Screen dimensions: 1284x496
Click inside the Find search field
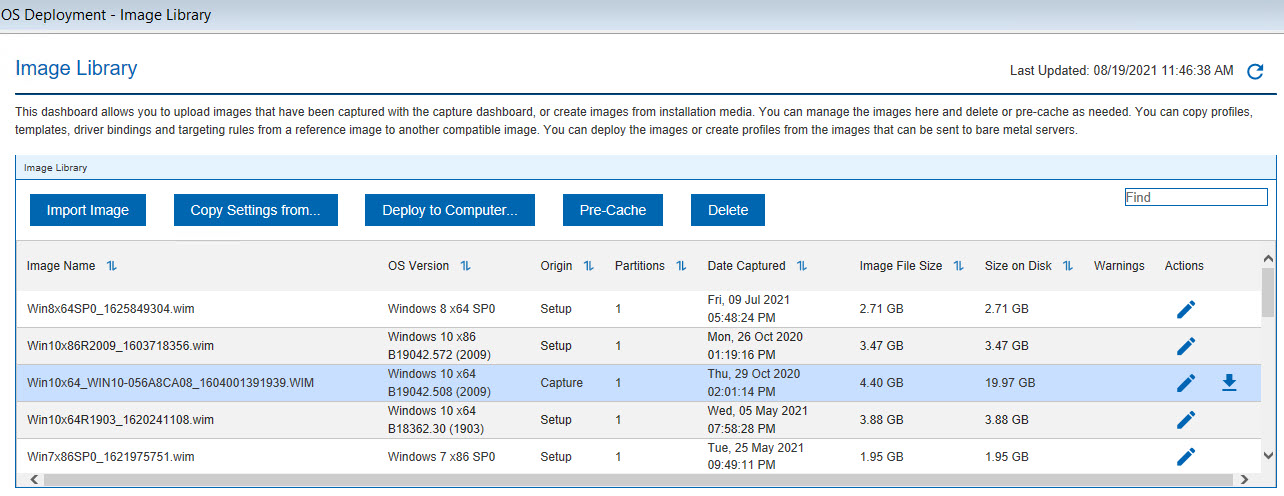coord(1196,197)
